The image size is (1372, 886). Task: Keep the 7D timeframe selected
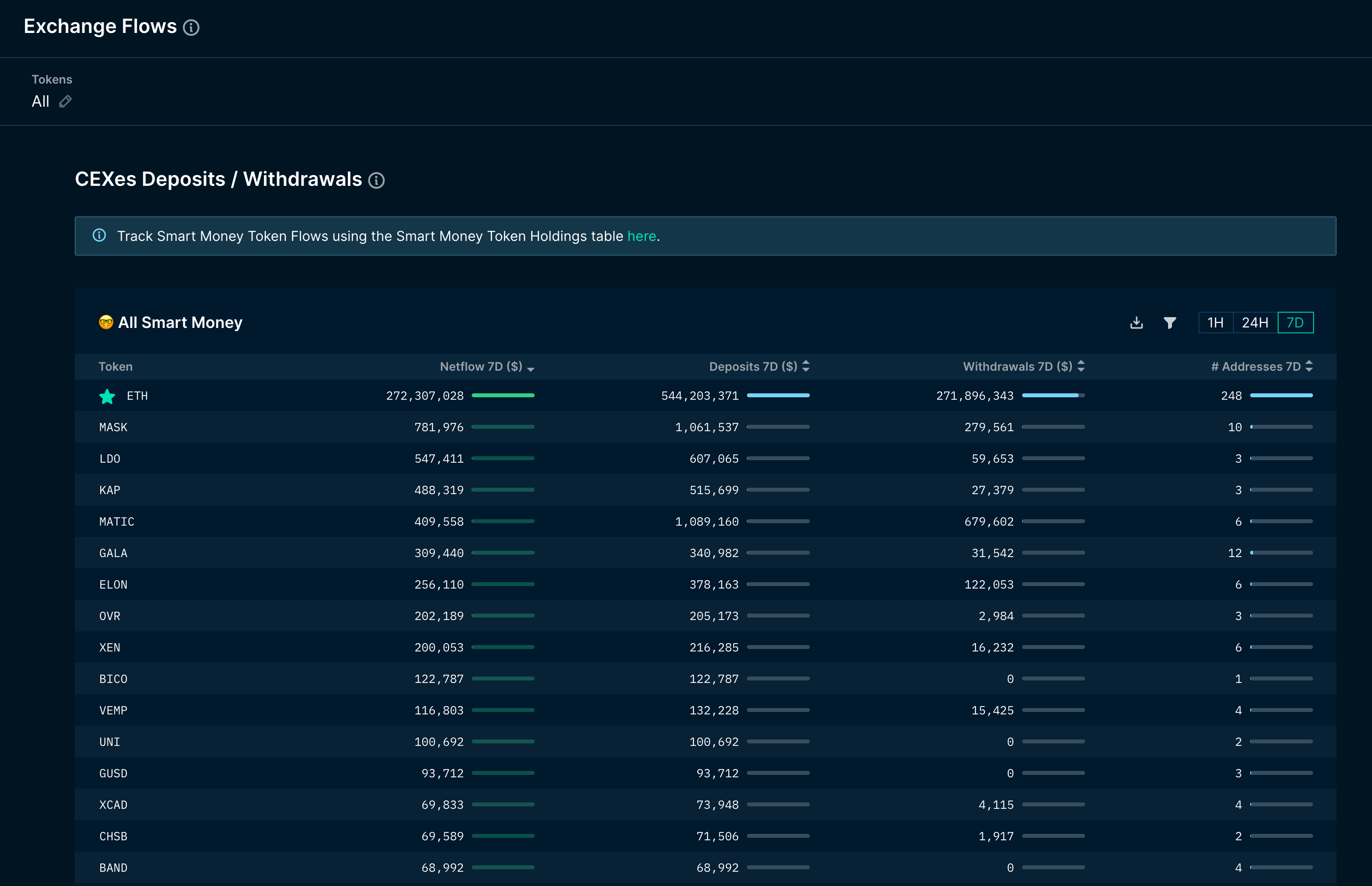(x=1295, y=322)
